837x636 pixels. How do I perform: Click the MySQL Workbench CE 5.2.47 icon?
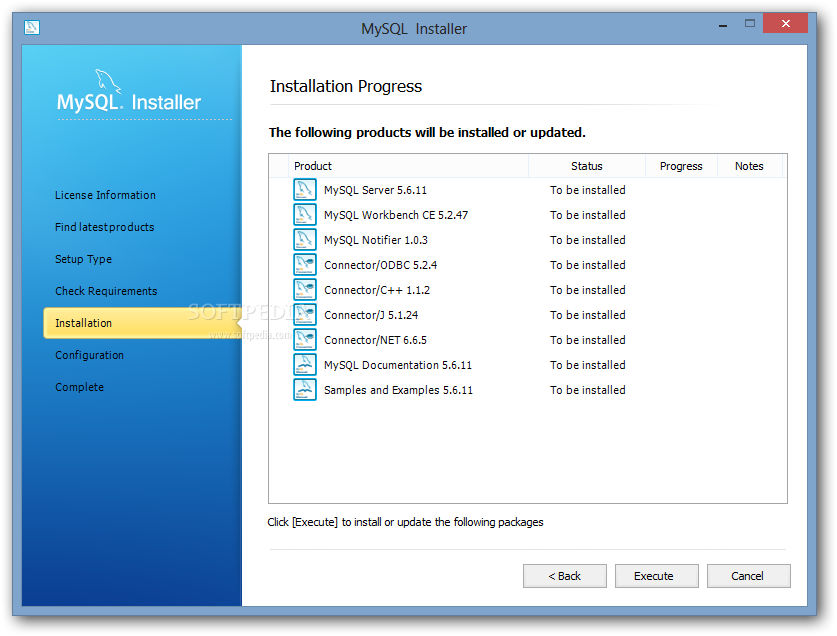tap(304, 215)
